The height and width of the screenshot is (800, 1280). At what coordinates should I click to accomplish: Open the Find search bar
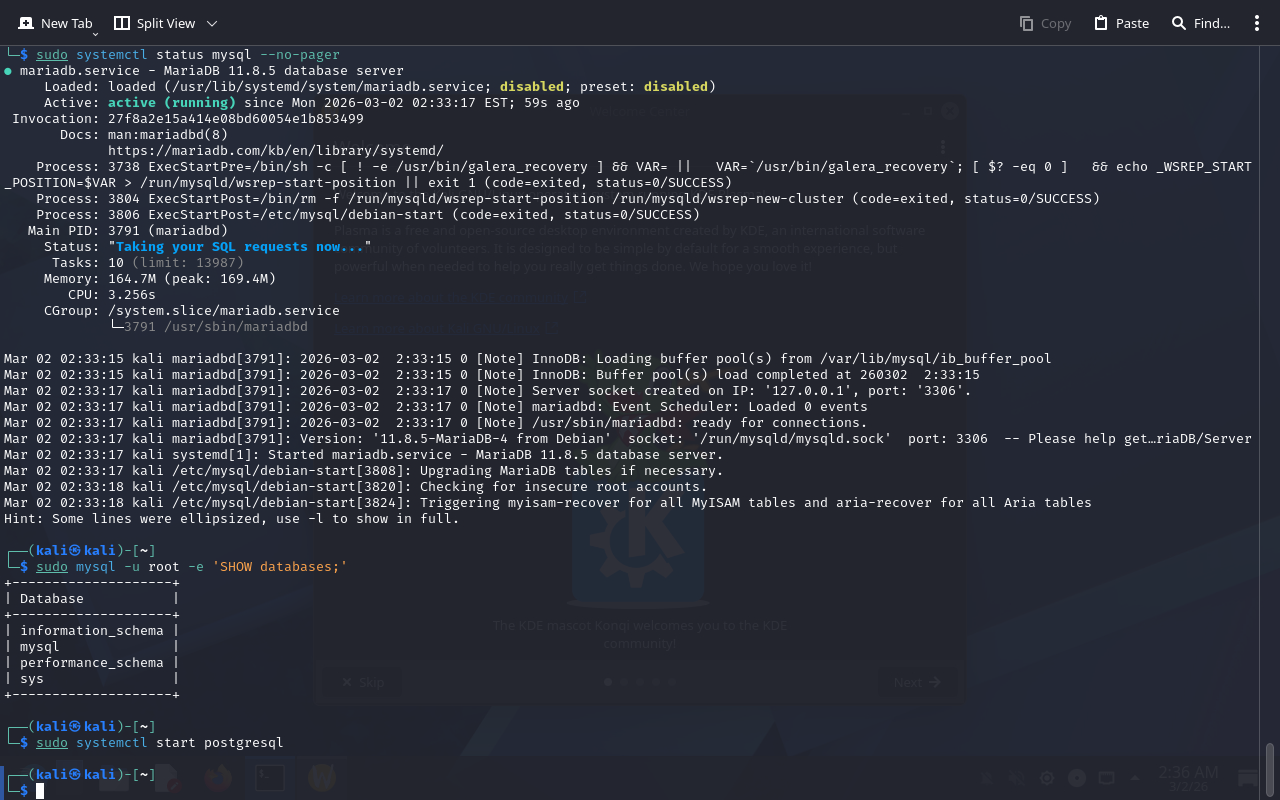click(x=1200, y=23)
